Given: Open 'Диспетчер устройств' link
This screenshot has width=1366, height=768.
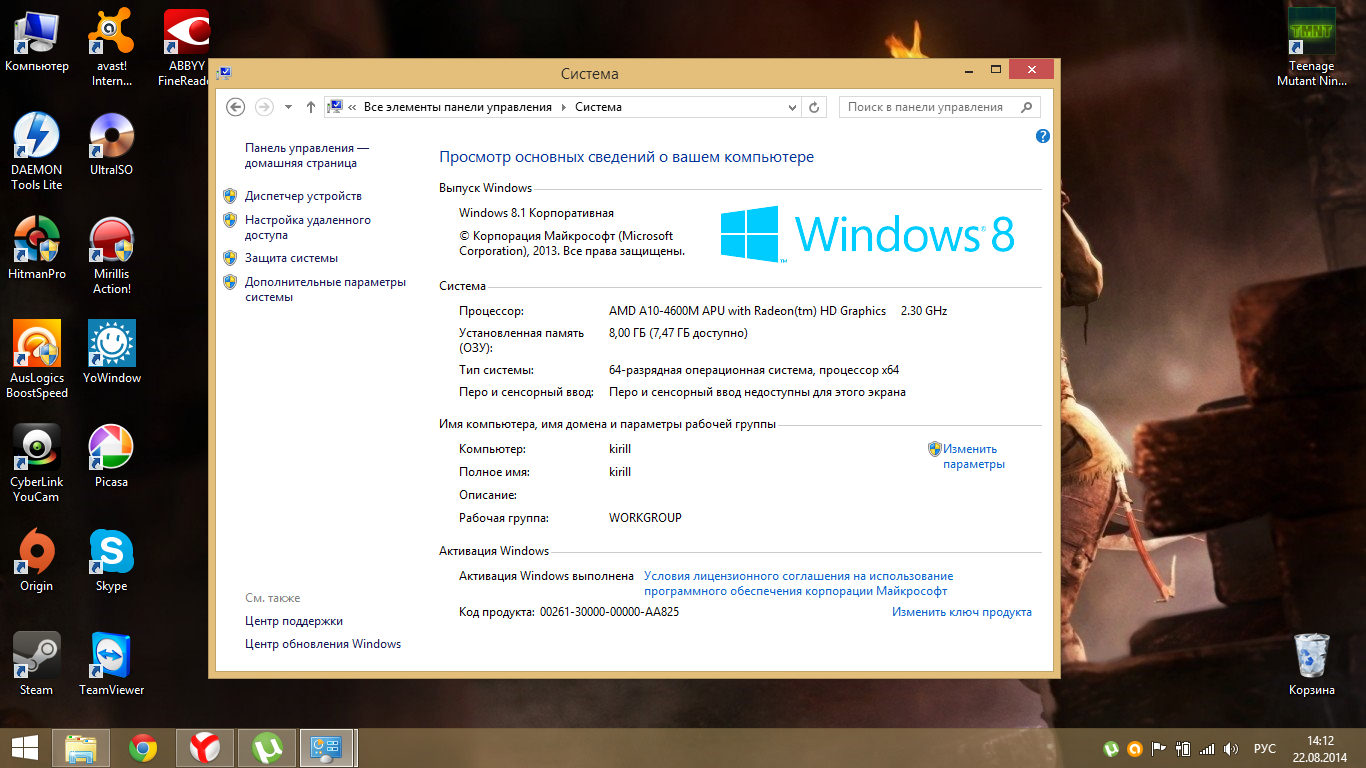Looking at the screenshot, I should (303, 196).
